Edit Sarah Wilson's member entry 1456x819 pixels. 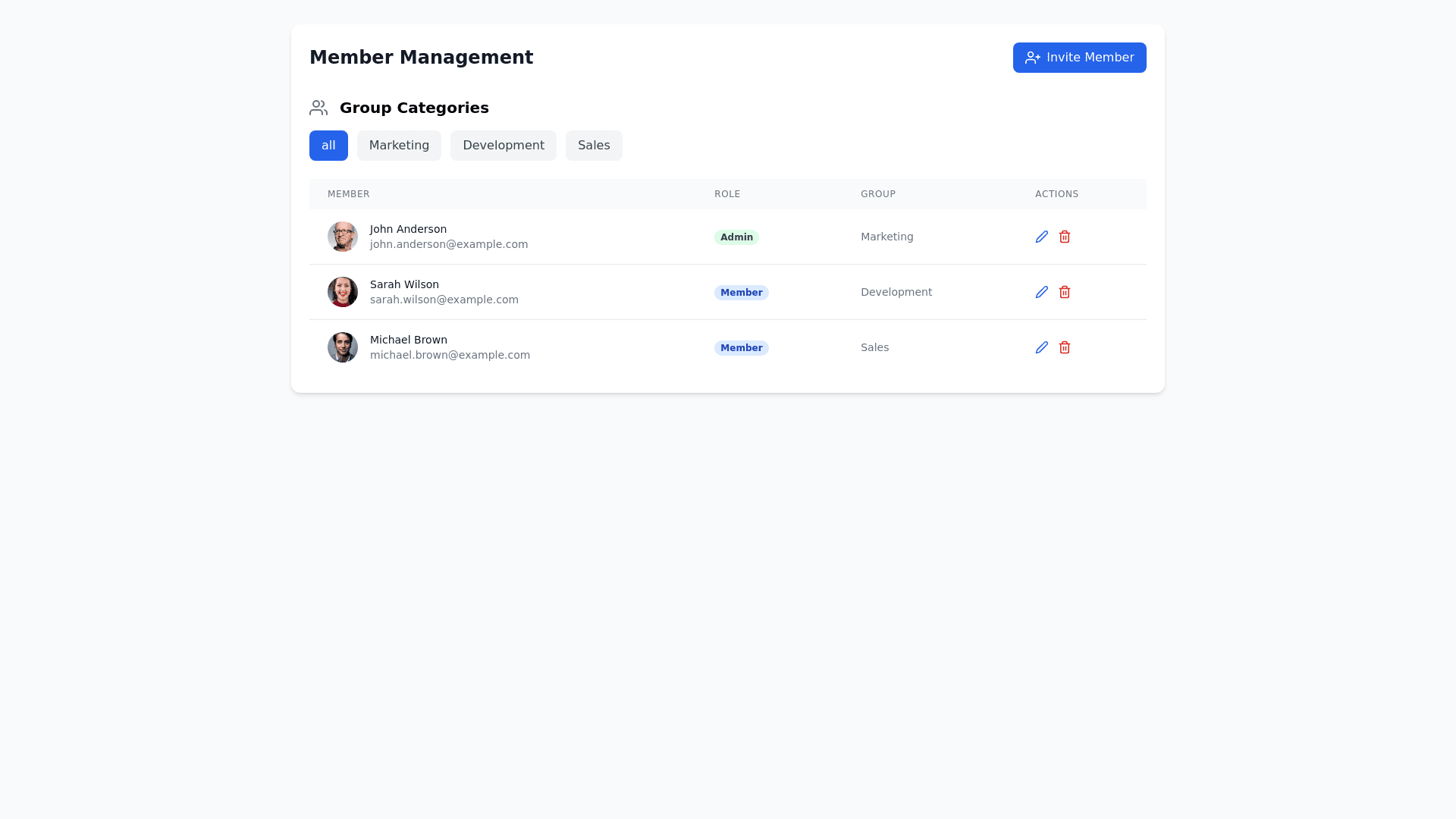[x=1041, y=292]
